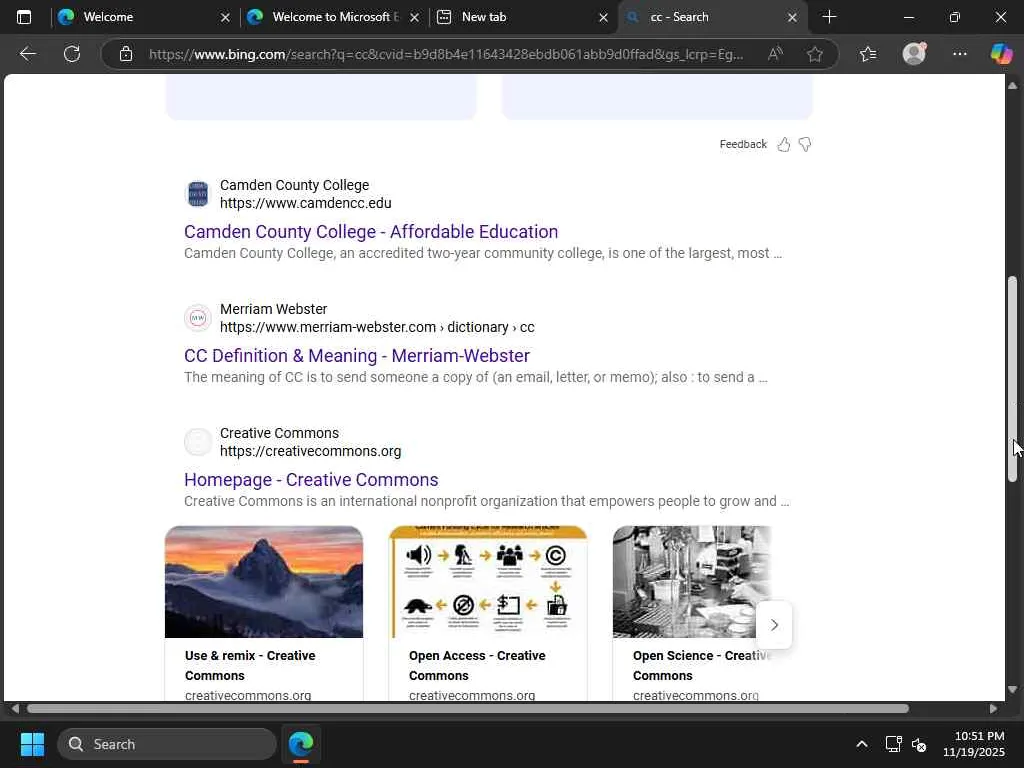Click the Feedback link
Image resolution: width=1024 pixels, height=768 pixels.
[x=743, y=144]
